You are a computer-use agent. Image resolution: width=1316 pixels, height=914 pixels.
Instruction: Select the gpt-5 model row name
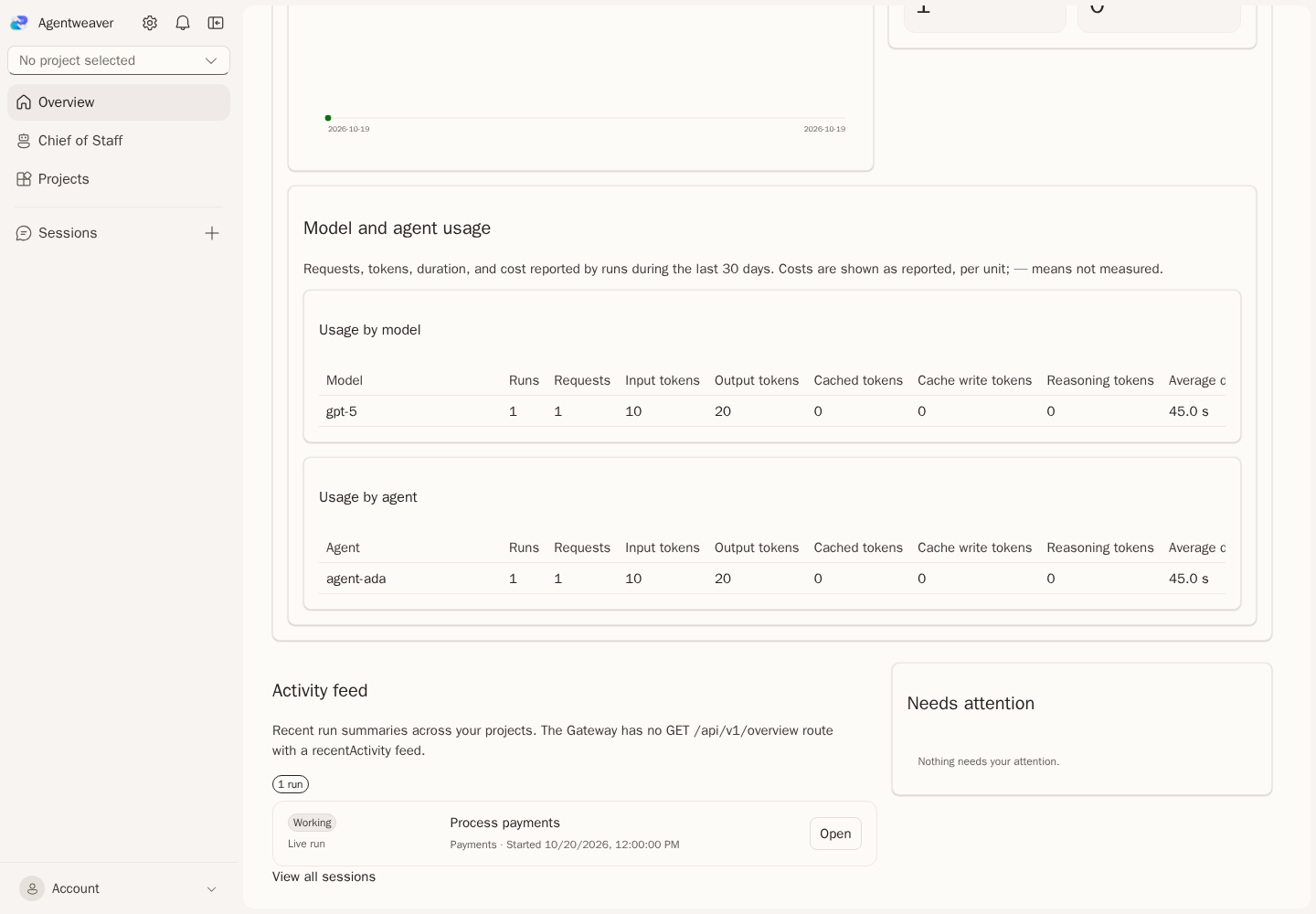pos(342,411)
